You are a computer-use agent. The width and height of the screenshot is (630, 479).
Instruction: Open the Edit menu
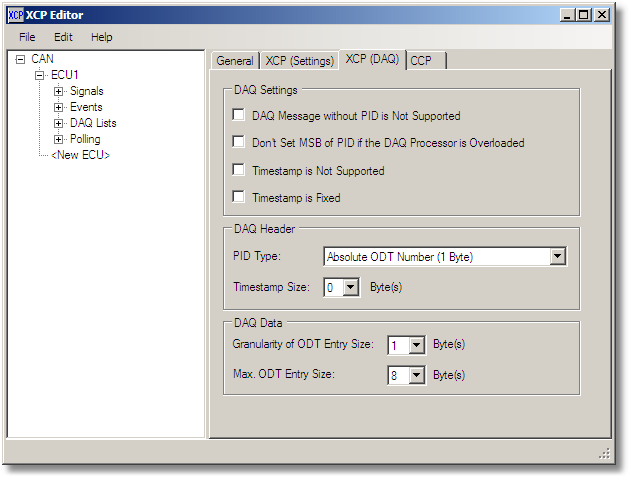(63, 37)
